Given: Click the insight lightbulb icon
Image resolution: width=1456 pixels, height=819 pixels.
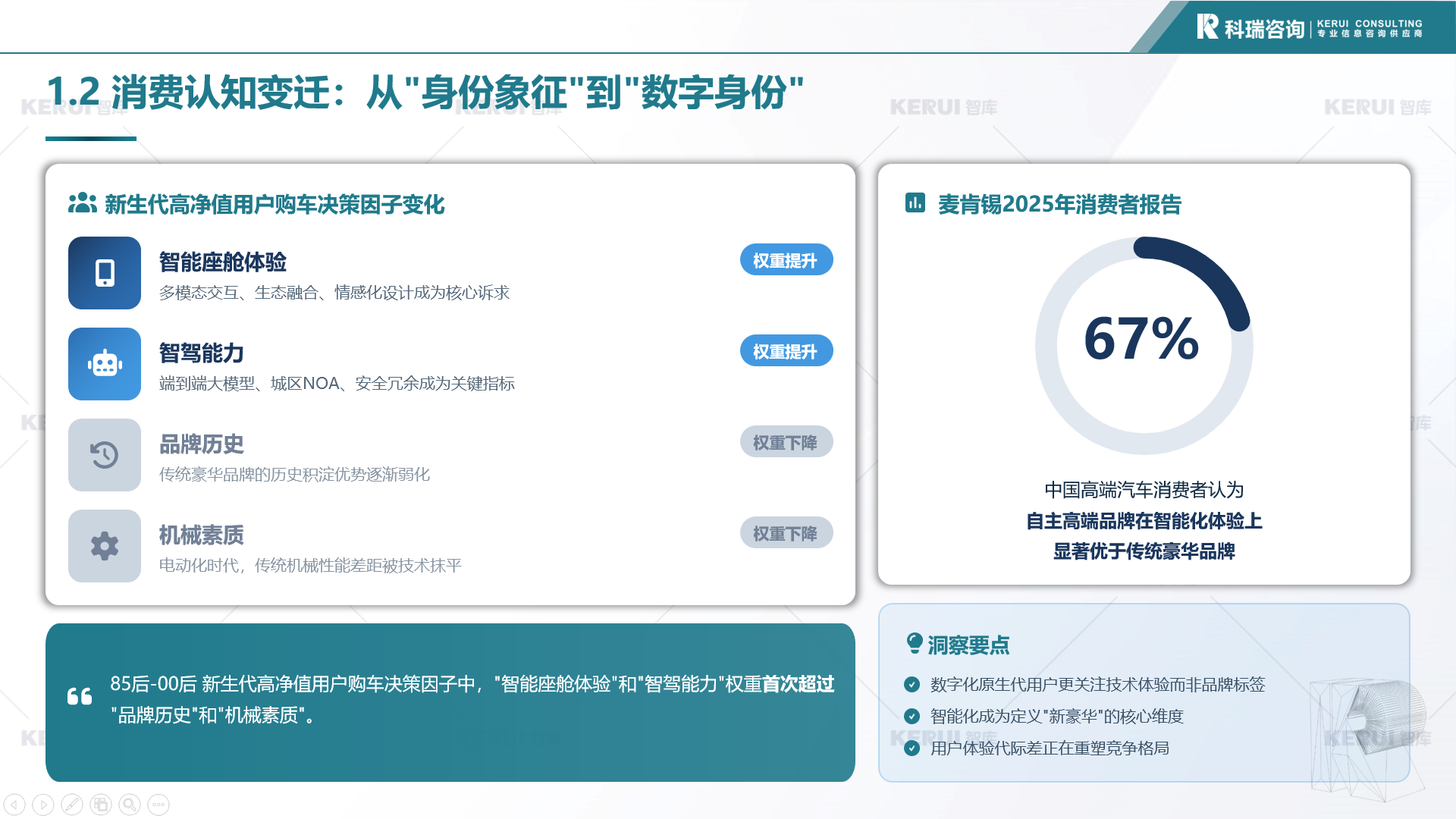Looking at the screenshot, I should [x=915, y=644].
